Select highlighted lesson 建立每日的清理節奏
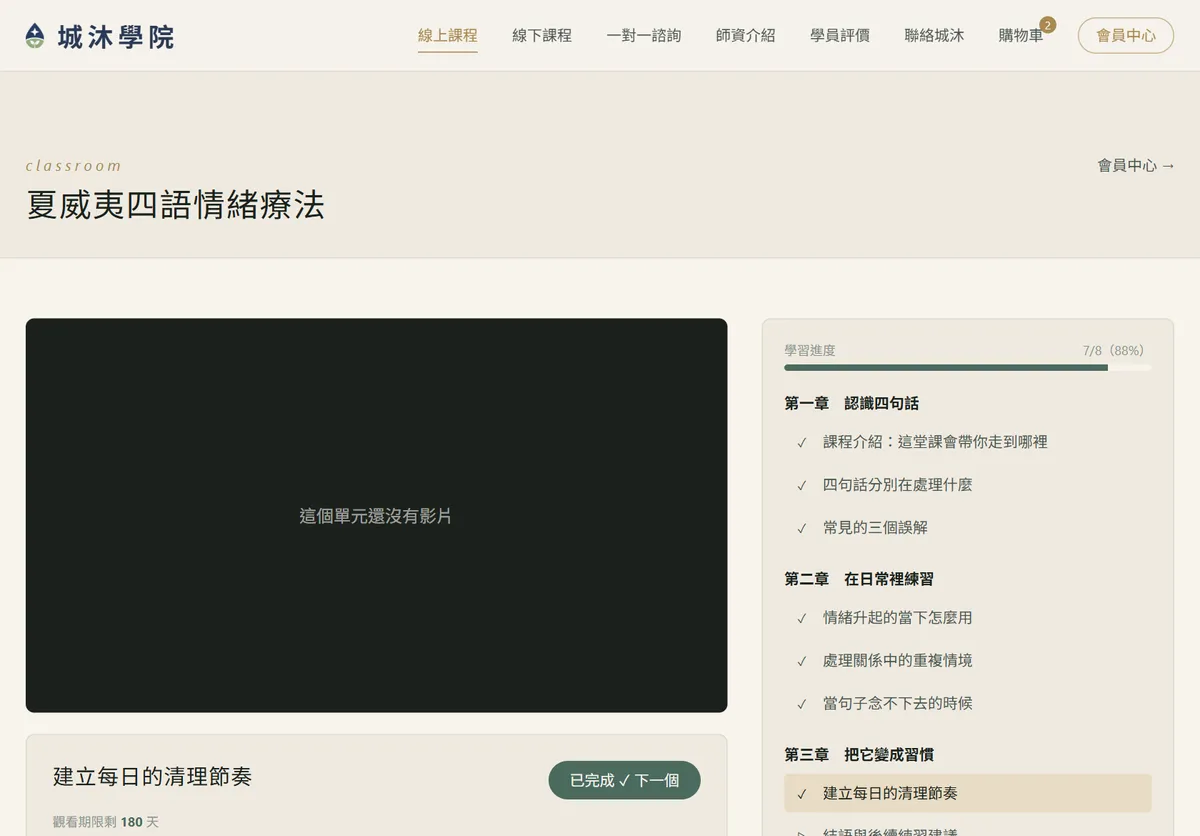This screenshot has width=1200, height=836. click(x=968, y=793)
